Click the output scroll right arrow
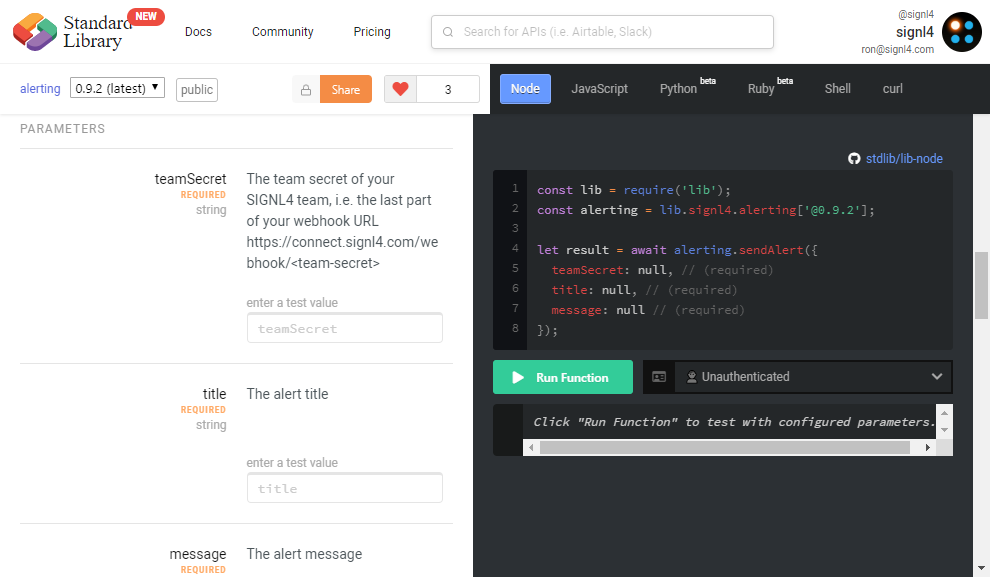Viewport: 990px width, 577px height. [927, 448]
